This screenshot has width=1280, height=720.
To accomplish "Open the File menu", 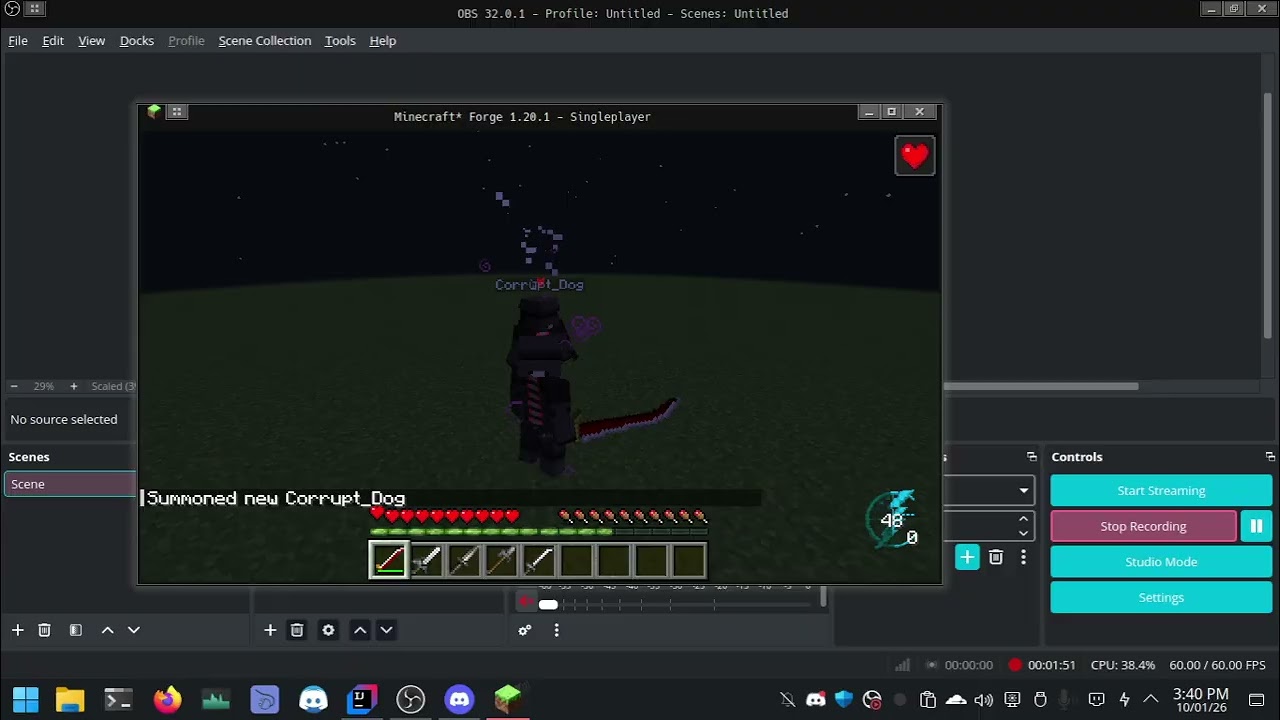I will (18, 41).
